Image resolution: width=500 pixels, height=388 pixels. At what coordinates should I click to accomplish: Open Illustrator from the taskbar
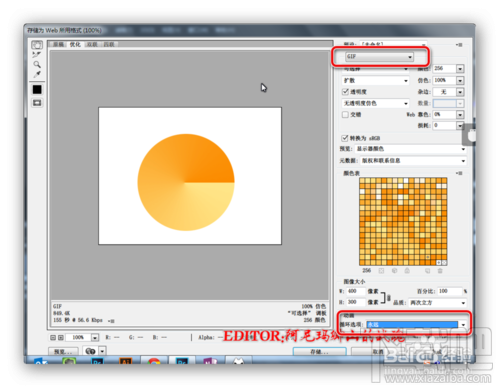click(x=126, y=360)
